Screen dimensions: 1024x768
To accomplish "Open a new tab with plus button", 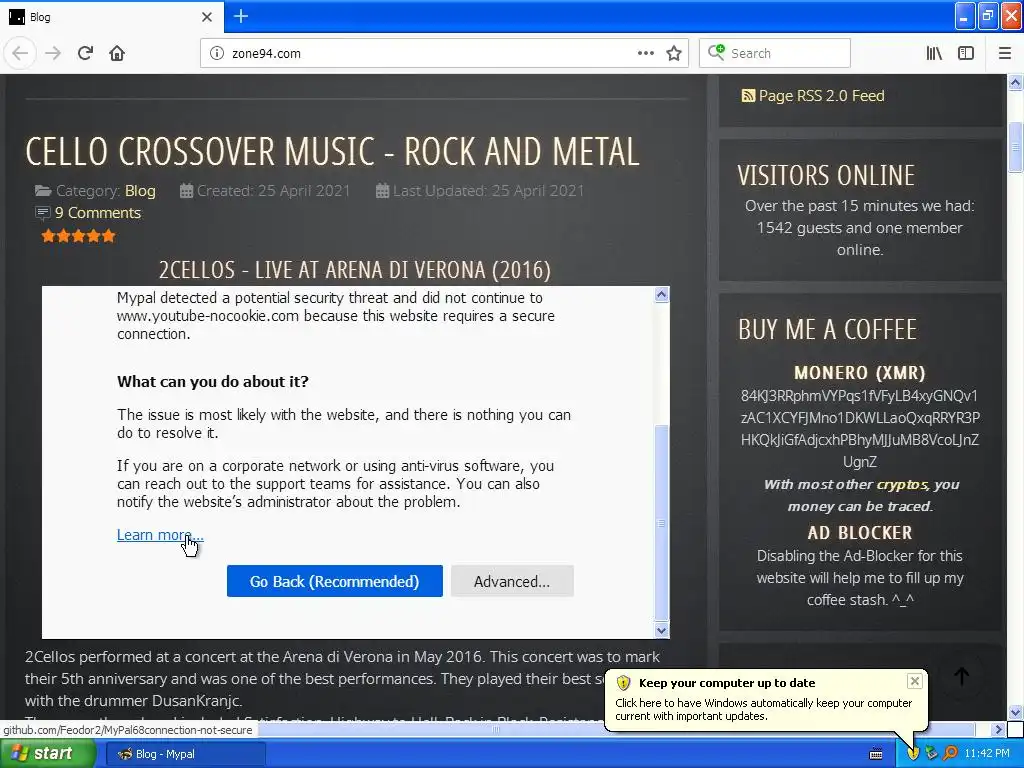I will (240, 16).
